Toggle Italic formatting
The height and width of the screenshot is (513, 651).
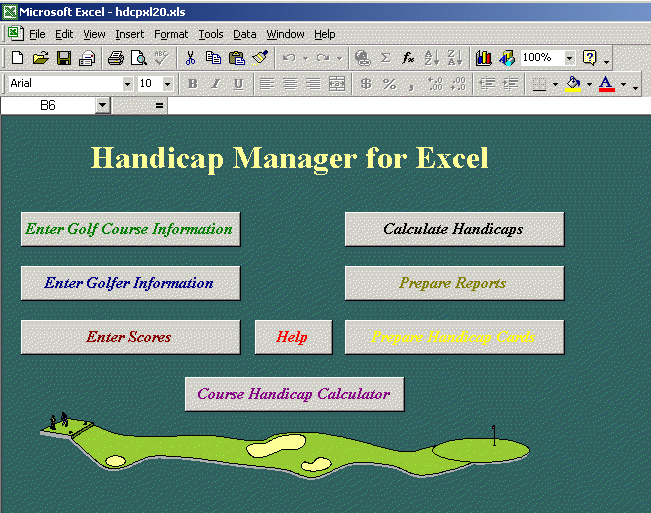216,84
